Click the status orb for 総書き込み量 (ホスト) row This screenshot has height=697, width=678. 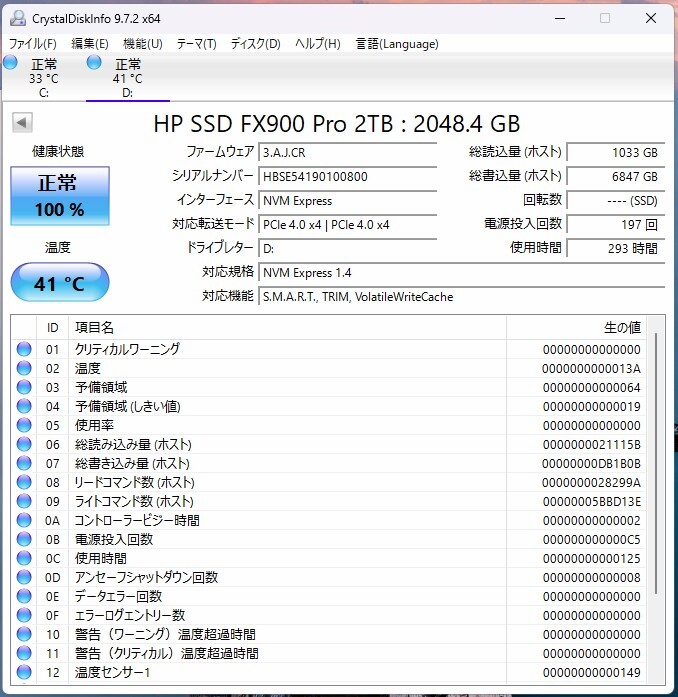(24, 463)
